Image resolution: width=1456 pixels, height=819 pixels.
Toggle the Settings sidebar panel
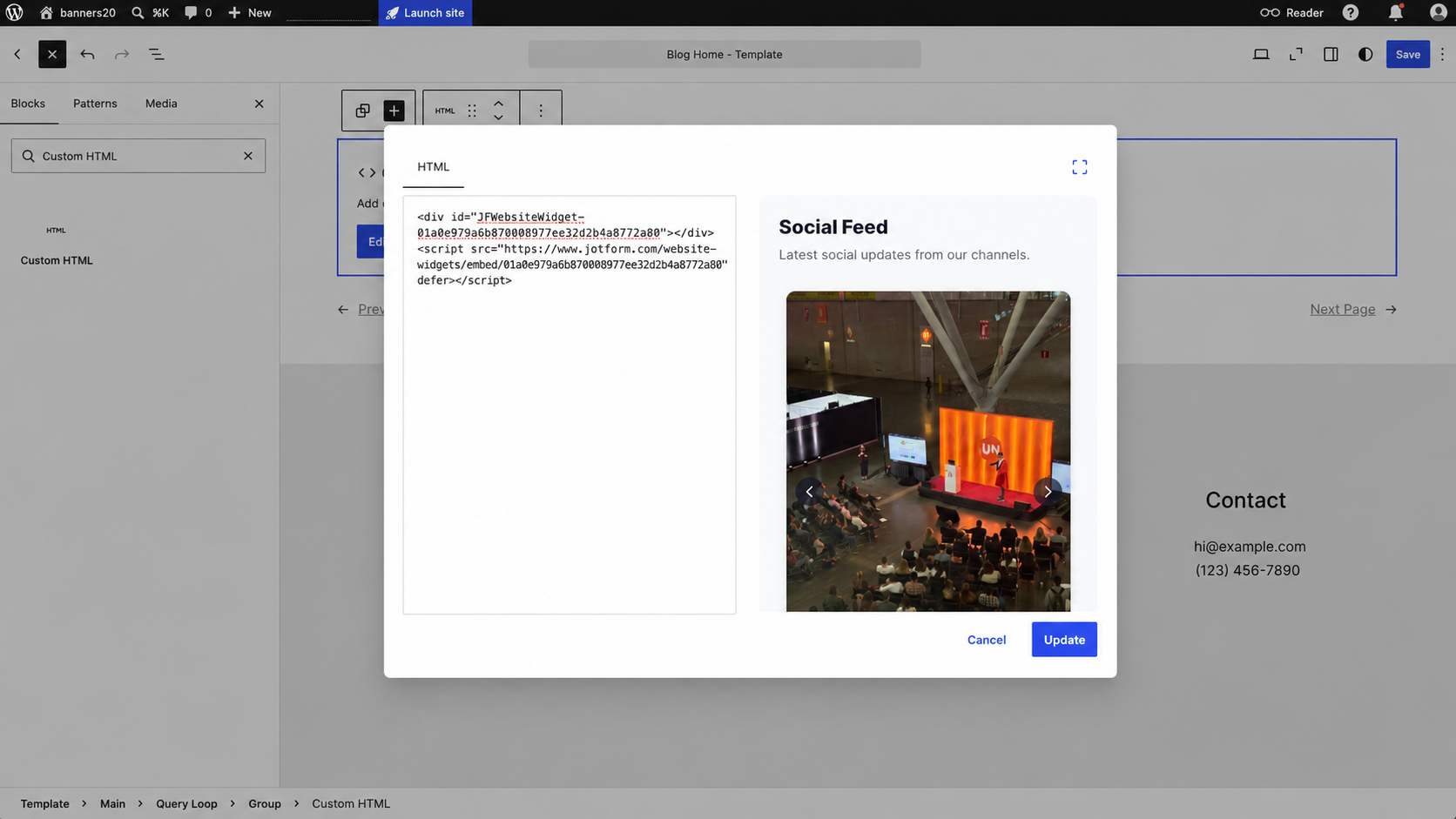(x=1331, y=54)
